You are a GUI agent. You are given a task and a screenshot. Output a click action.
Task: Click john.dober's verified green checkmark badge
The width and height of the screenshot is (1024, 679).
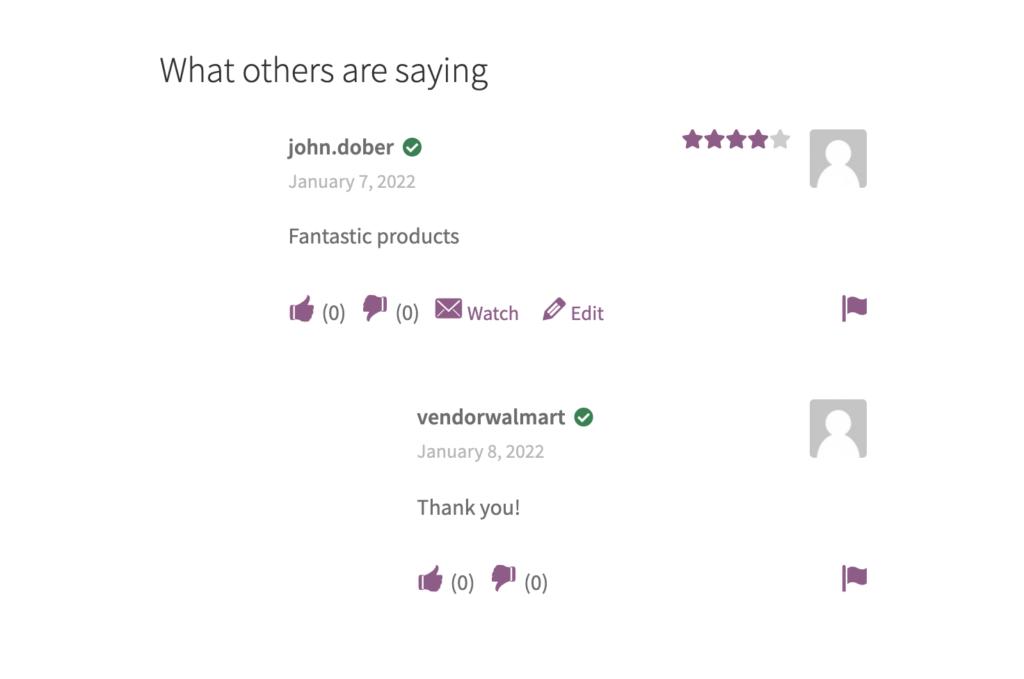tap(412, 148)
